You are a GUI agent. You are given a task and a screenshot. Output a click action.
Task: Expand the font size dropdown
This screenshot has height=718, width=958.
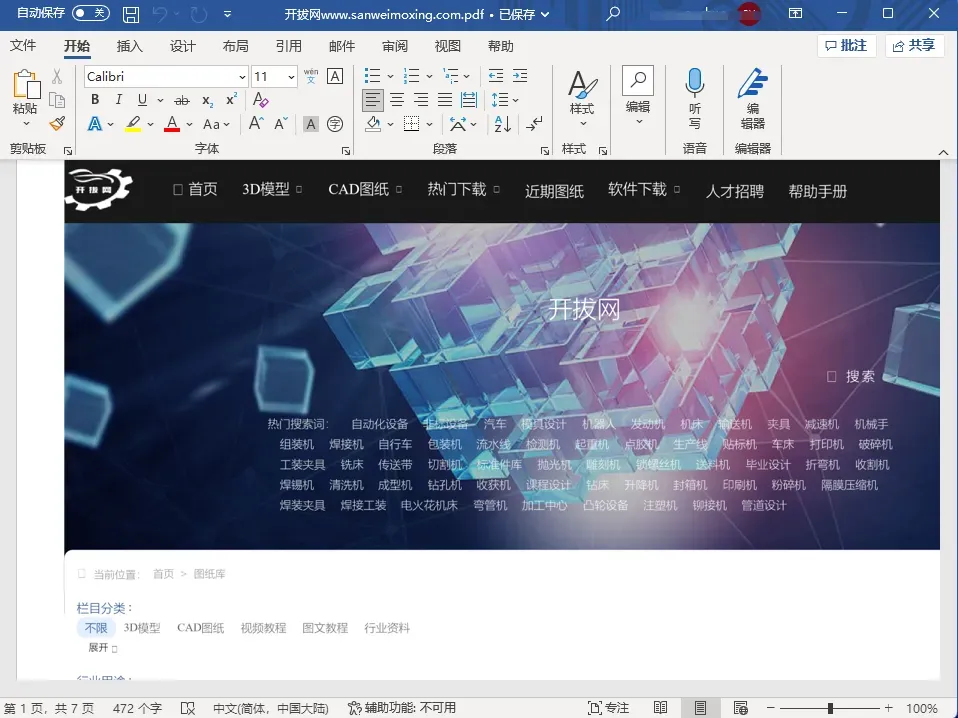291,76
